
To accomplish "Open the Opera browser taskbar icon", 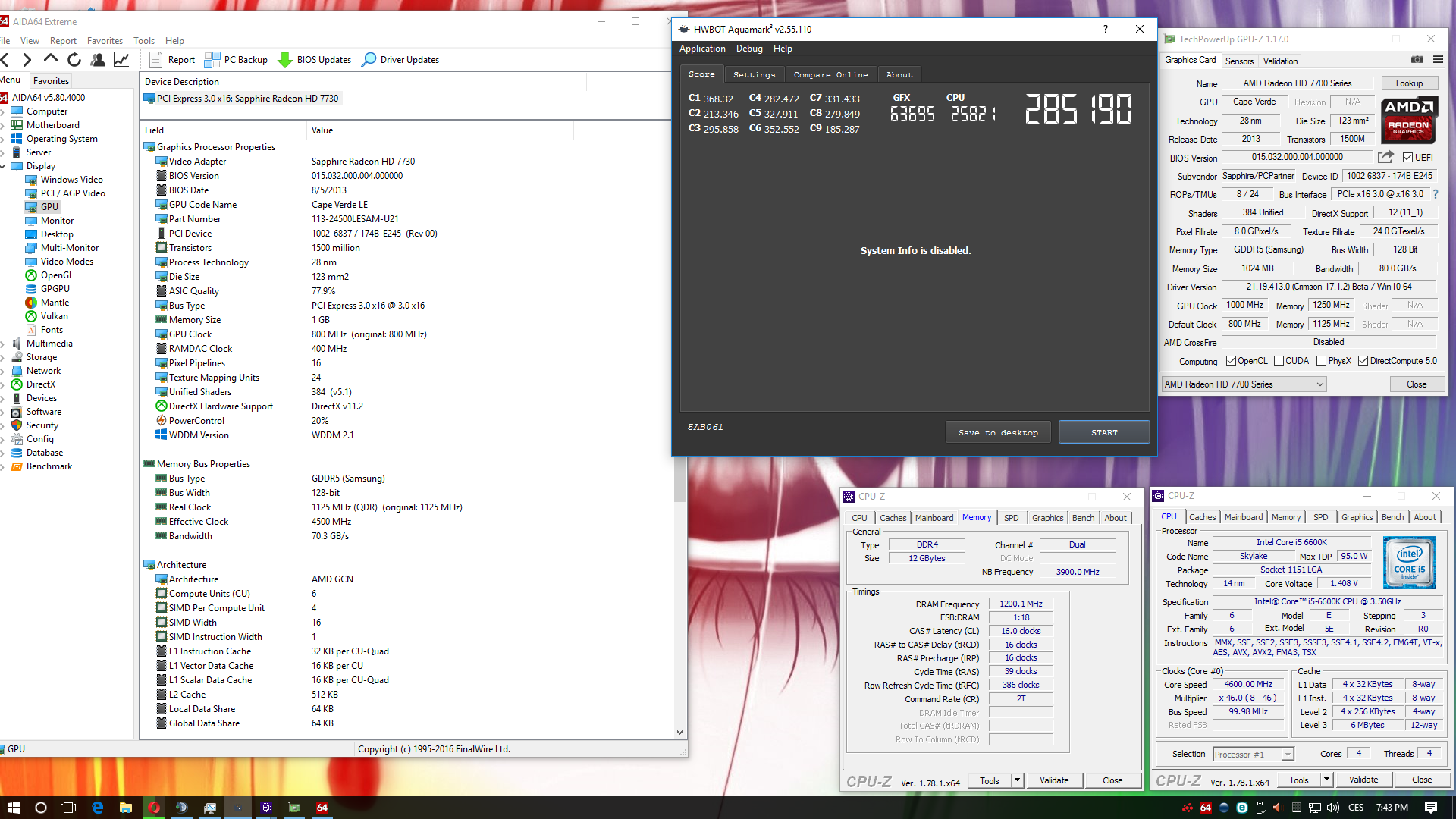I will point(154,808).
